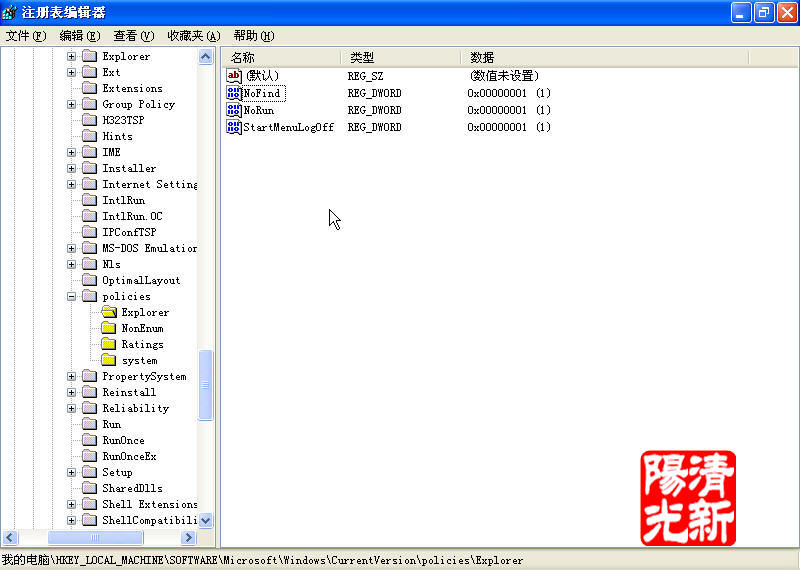800x570 pixels.
Task: Expand the Installer tree node
Action: point(71,168)
